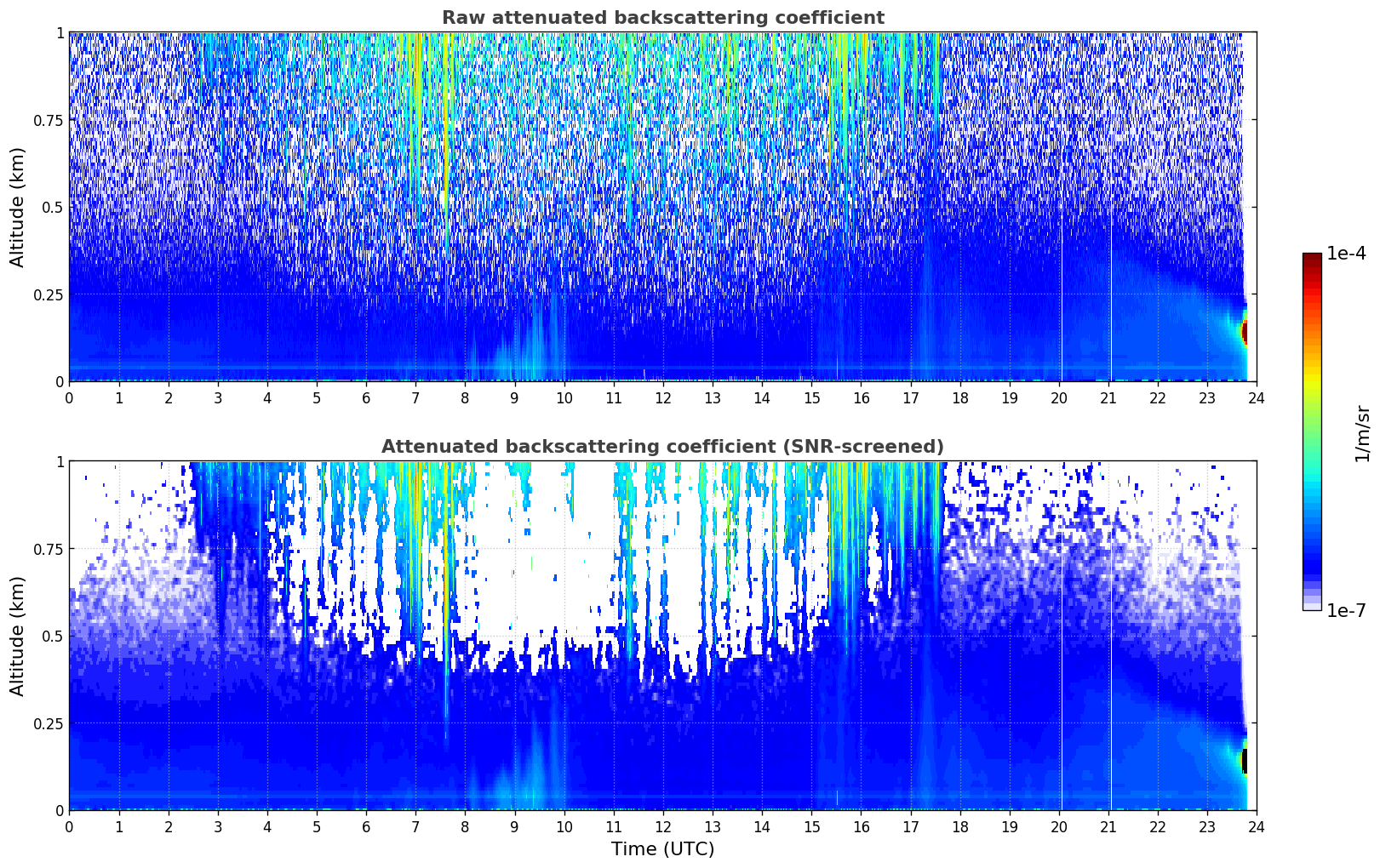1380x868 pixels.
Task: Click hour tick '0' under the SNR-screened plot
Action: [69, 826]
